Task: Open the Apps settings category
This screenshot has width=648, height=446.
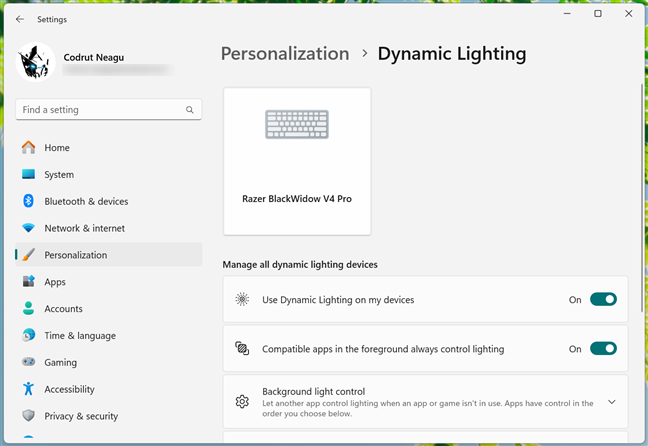Action: click(109, 281)
